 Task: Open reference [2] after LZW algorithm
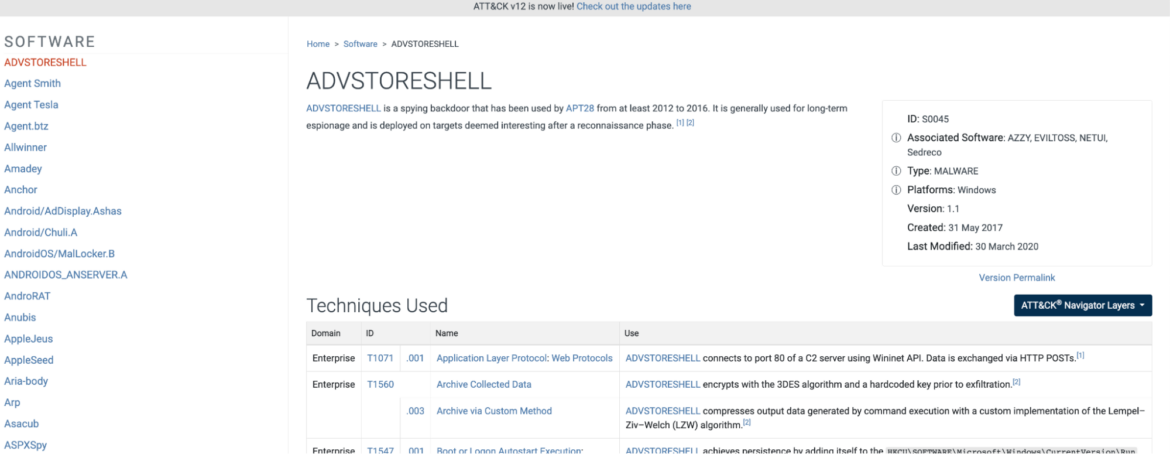click(746, 422)
